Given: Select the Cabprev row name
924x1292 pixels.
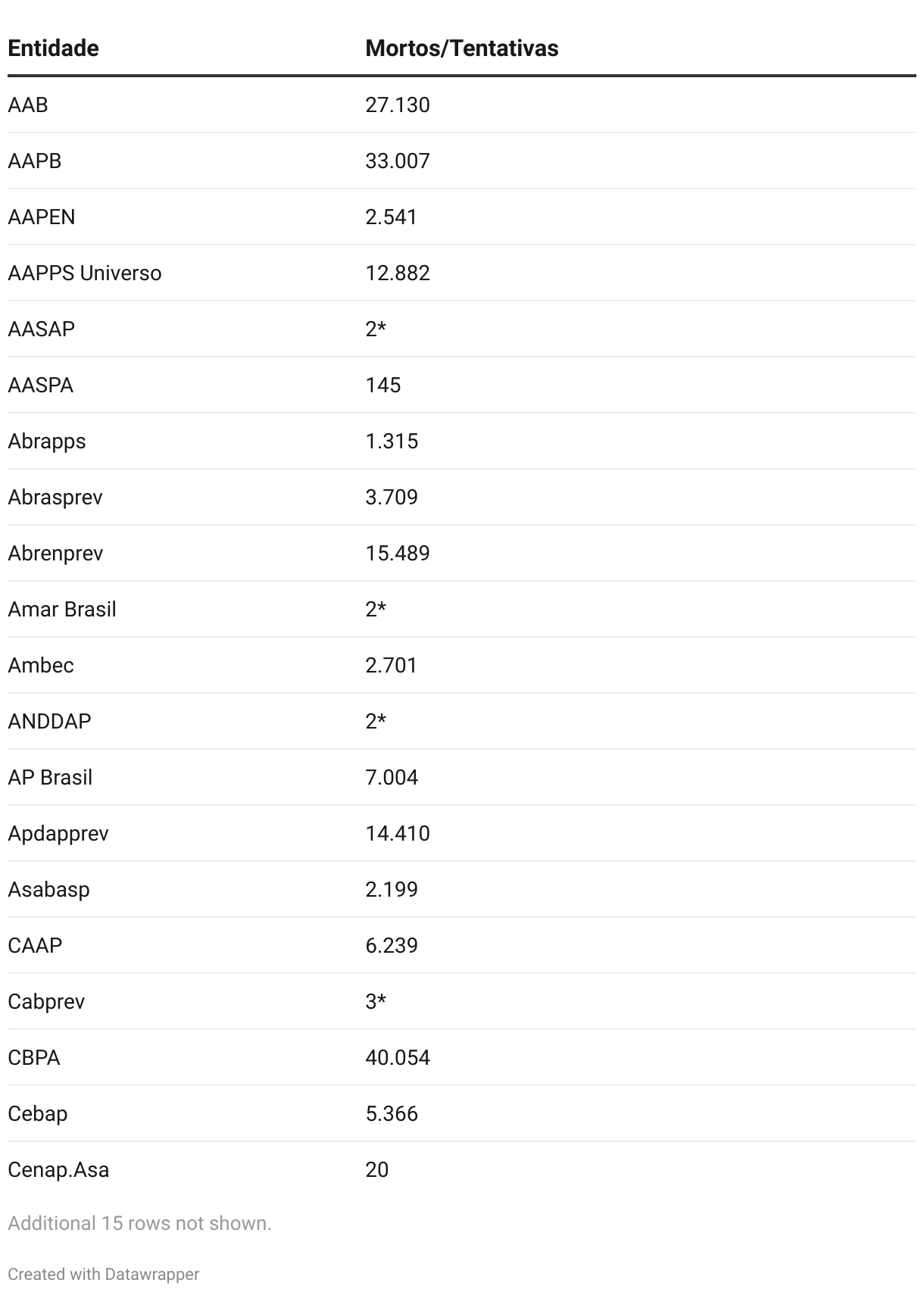Looking at the screenshot, I should point(46,1001).
